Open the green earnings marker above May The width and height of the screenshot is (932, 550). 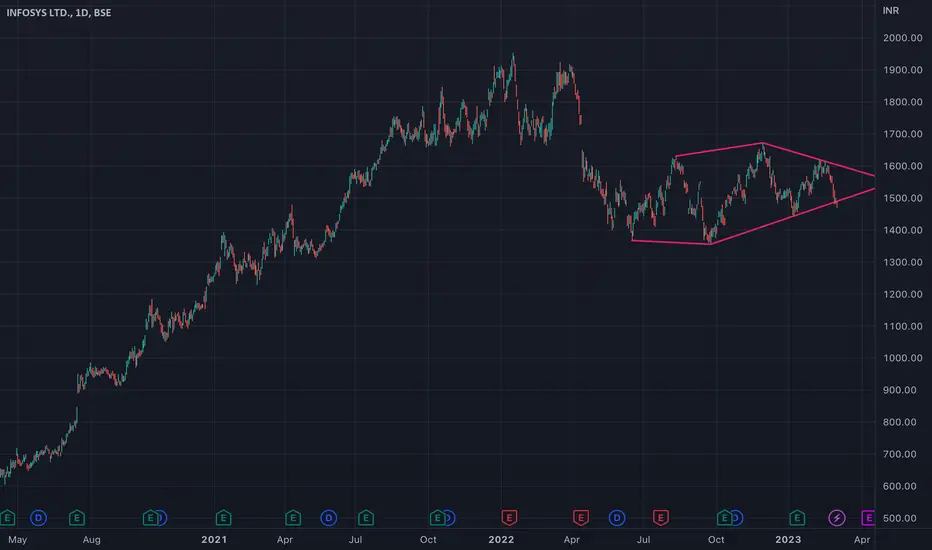7,518
